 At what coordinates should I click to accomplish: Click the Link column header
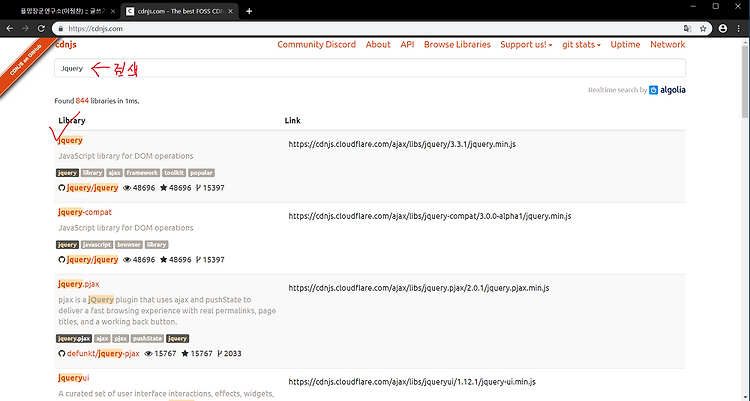pos(292,121)
